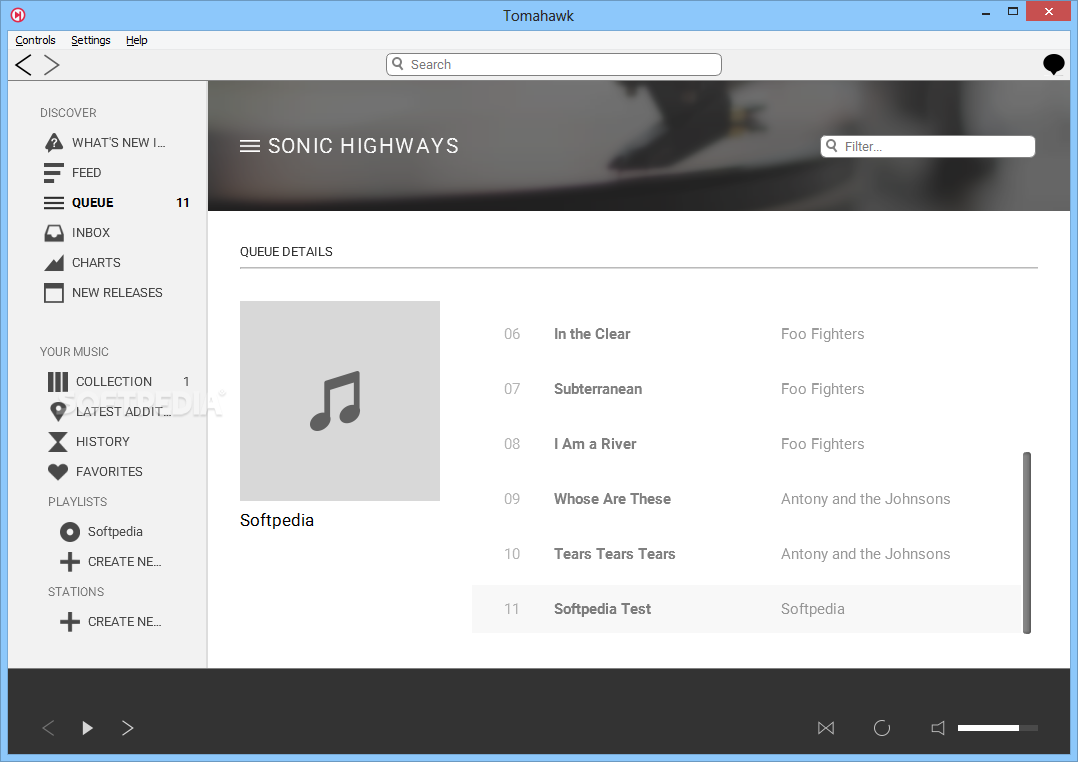Skip to previous track
Image resolution: width=1078 pixels, height=762 pixels.
(48, 728)
